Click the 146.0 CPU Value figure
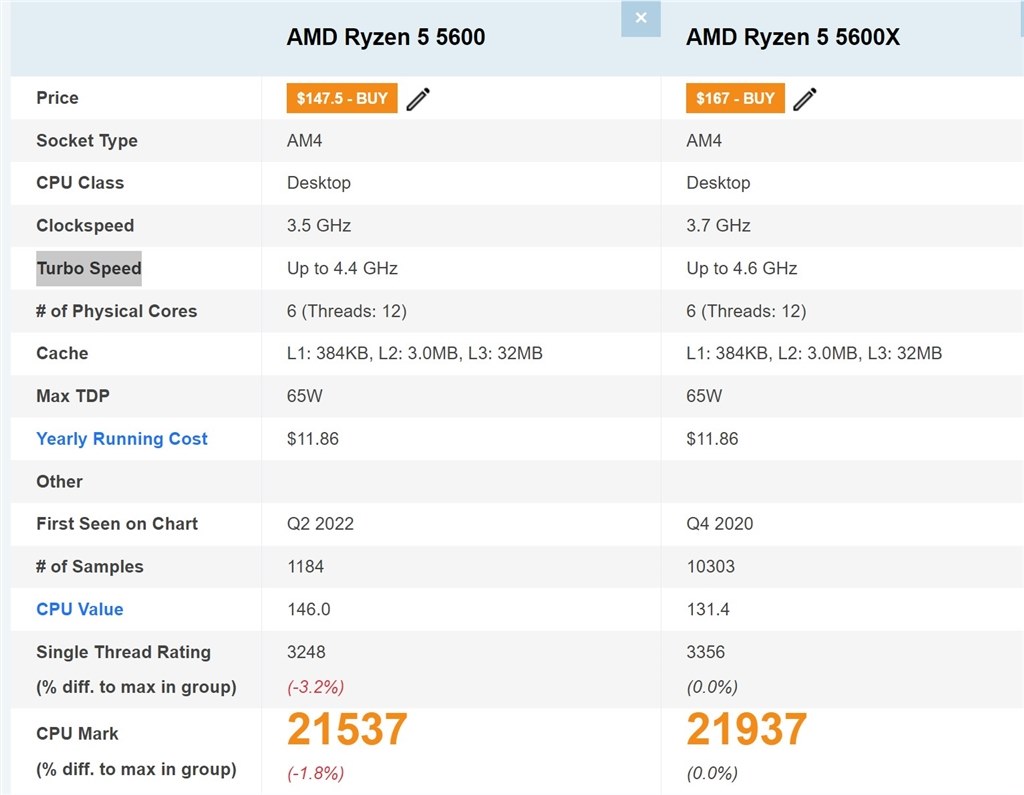The image size is (1024, 795). [309, 609]
